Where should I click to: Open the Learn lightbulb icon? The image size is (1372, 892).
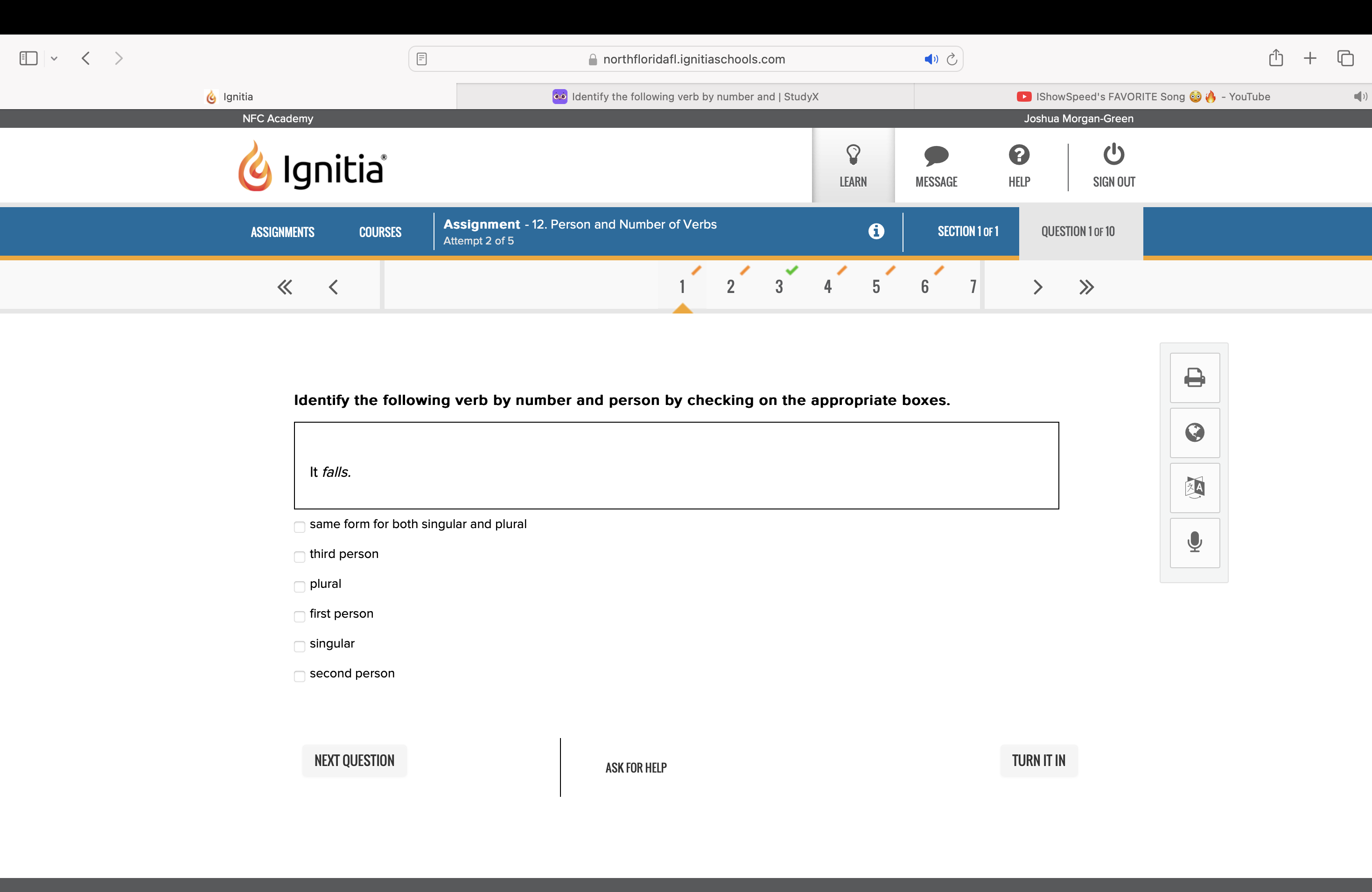point(853,165)
